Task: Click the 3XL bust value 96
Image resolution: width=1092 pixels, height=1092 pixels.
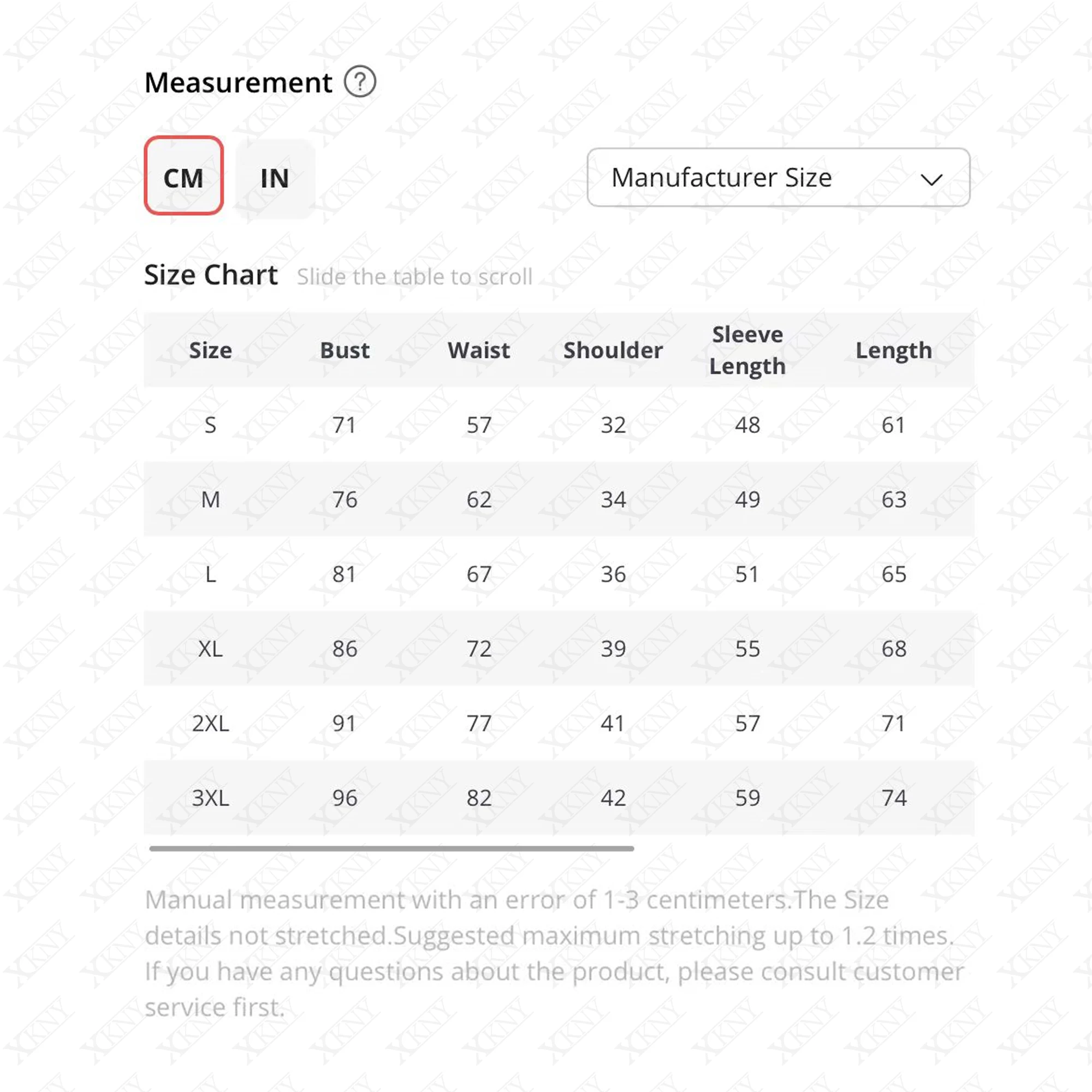Action: coord(345,798)
